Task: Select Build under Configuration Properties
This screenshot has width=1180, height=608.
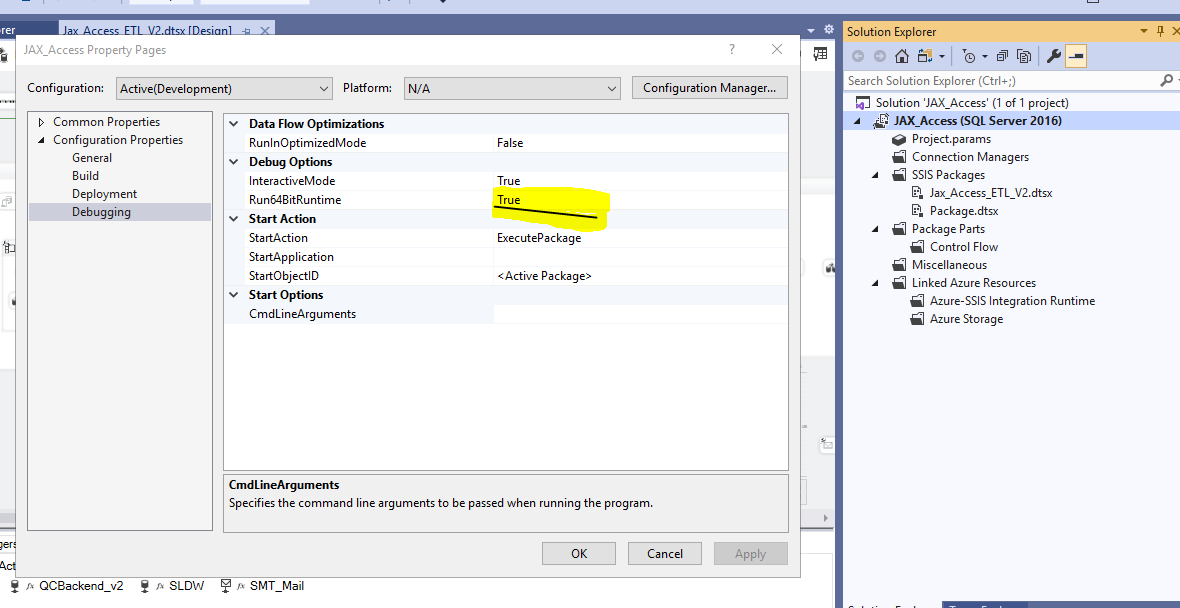Action: coord(85,176)
